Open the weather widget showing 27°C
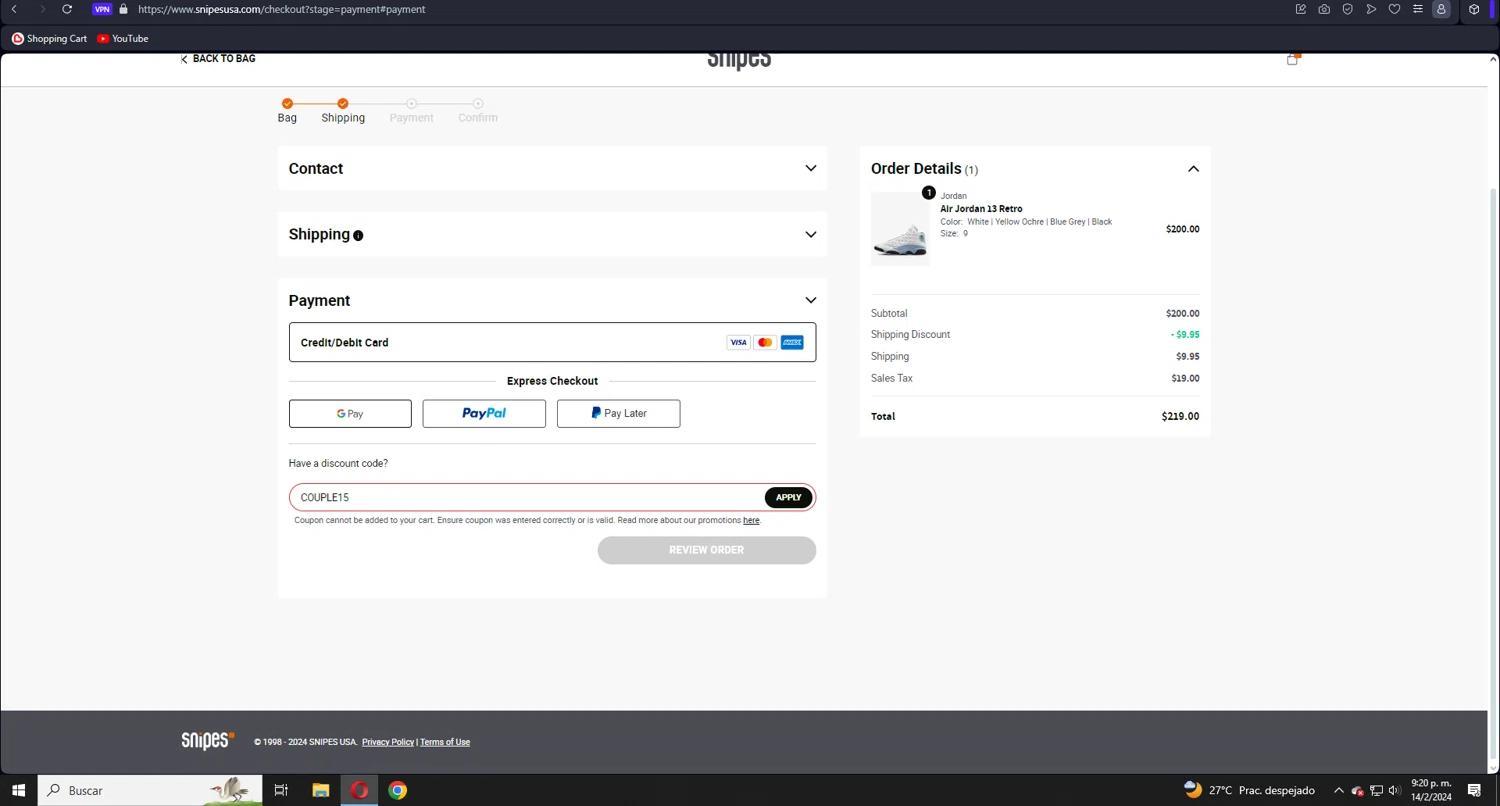The width and height of the screenshot is (1500, 806). [1249, 790]
